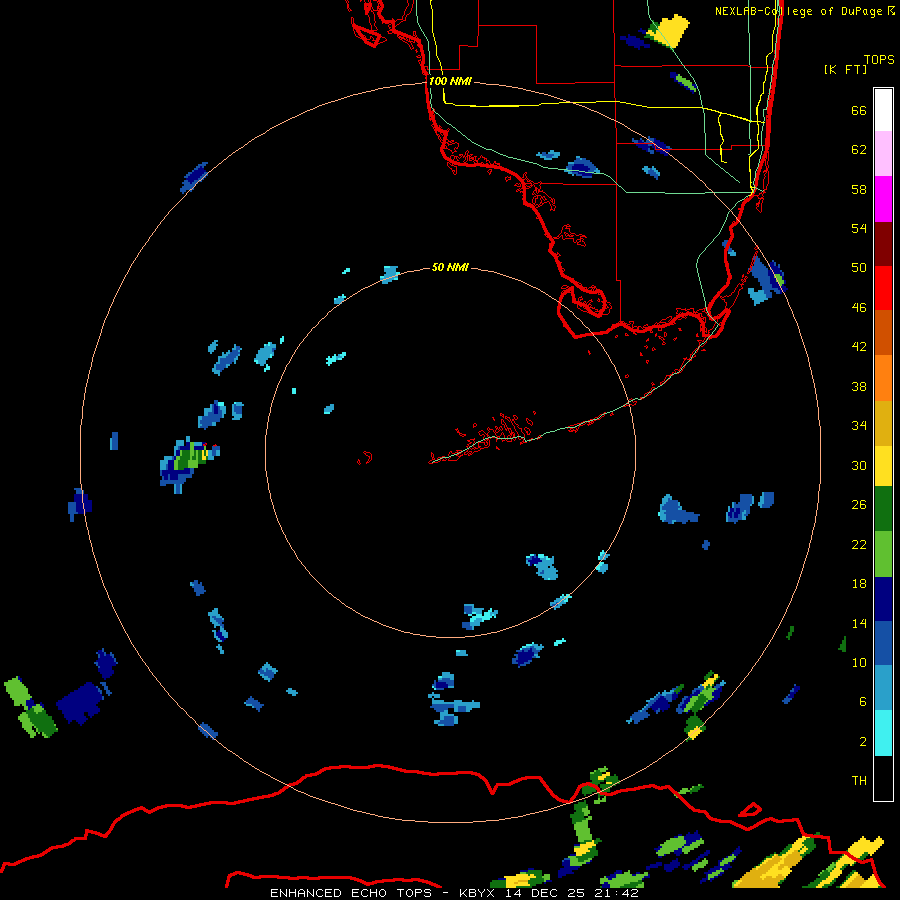Click the '21:42' time stamp
Viewport: 900px width, 900px height.
(617, 893)
